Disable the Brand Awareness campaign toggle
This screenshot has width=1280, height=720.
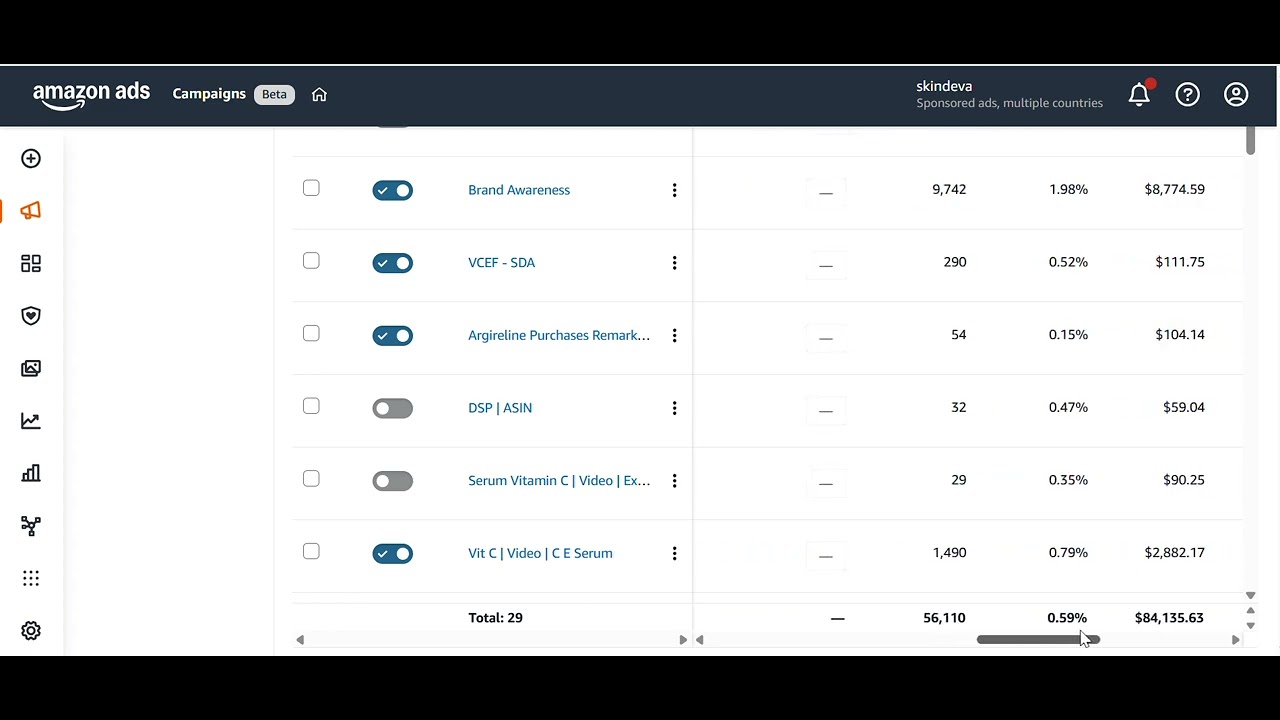click(x=392, y=190)
